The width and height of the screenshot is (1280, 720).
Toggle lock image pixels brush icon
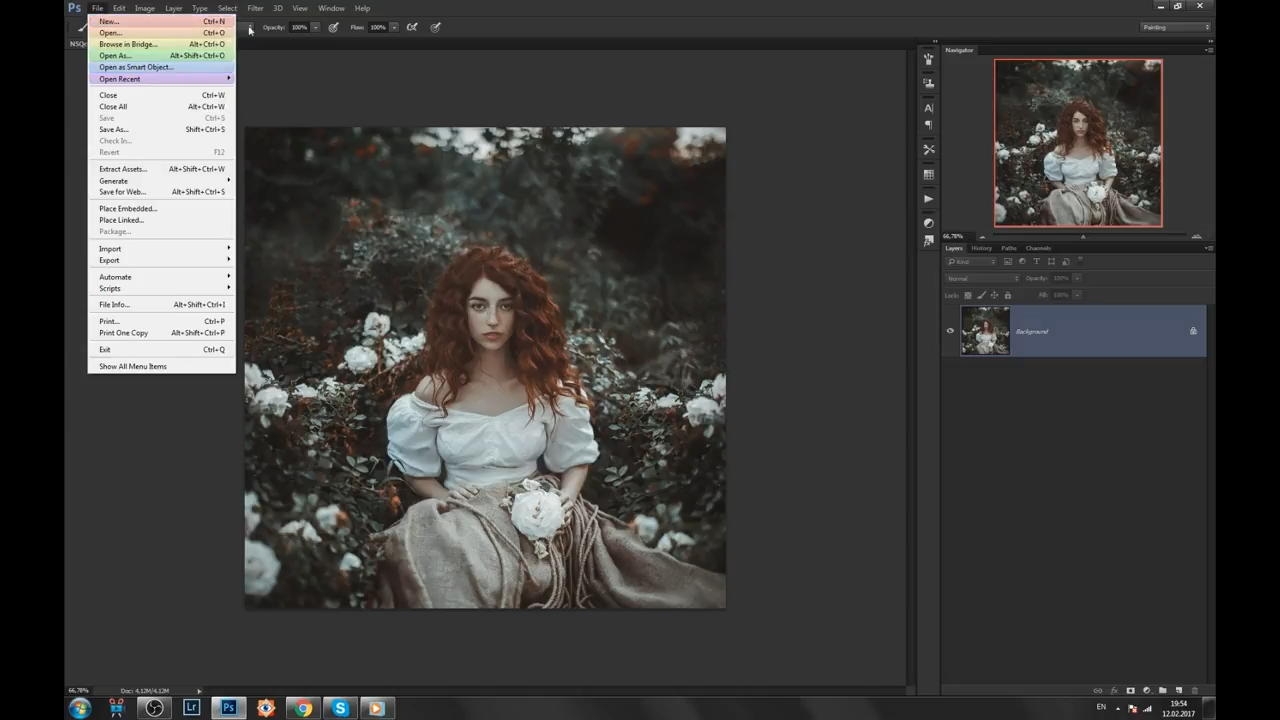[x=981, y=295]
